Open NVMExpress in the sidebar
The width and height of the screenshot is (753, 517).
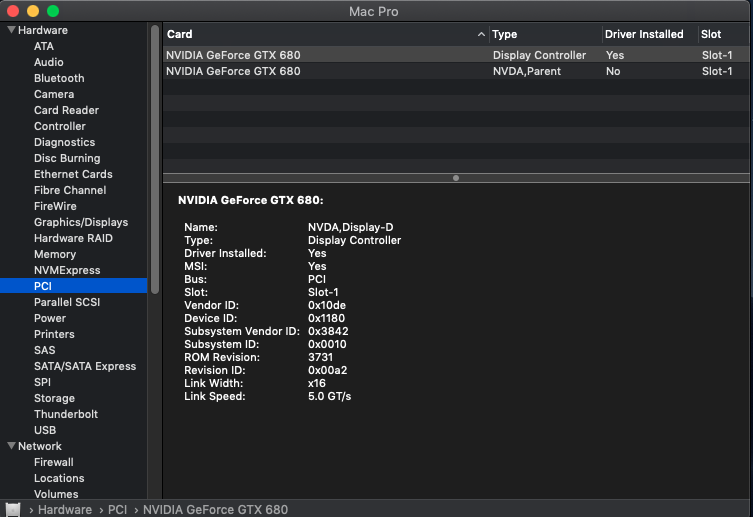[x=67, y=270]
